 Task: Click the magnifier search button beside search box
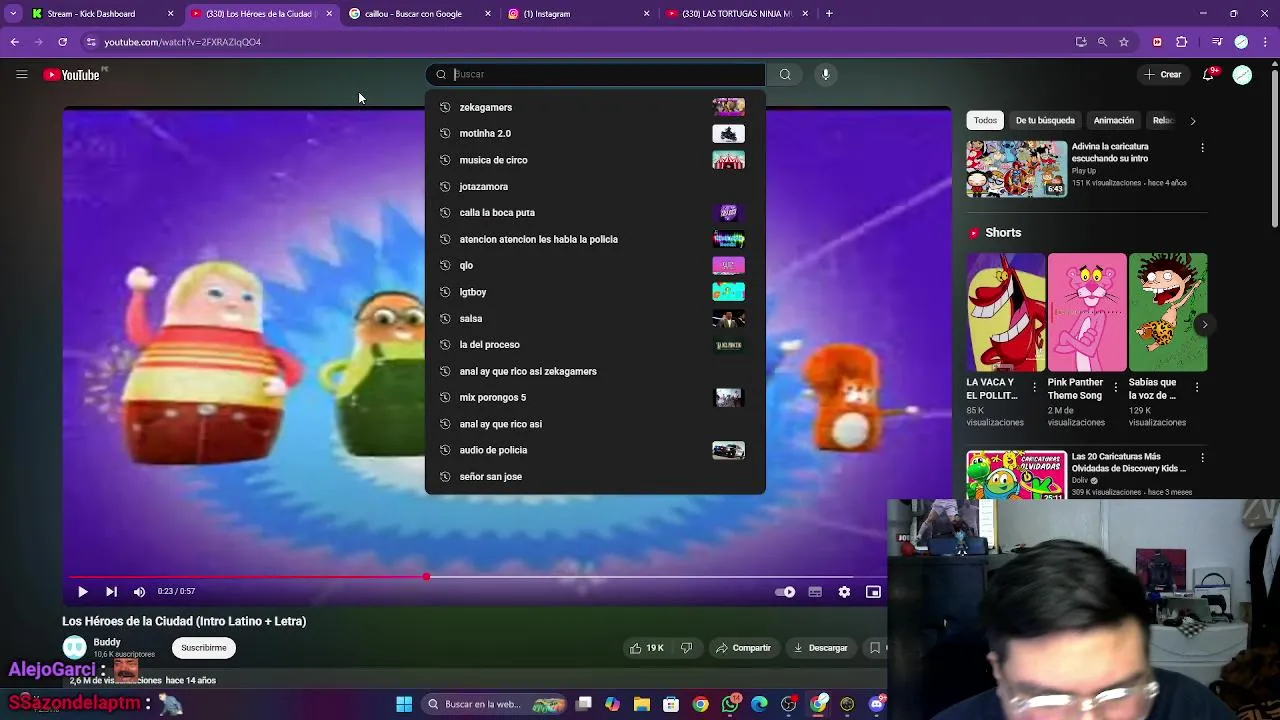click(x=785, y=74)
